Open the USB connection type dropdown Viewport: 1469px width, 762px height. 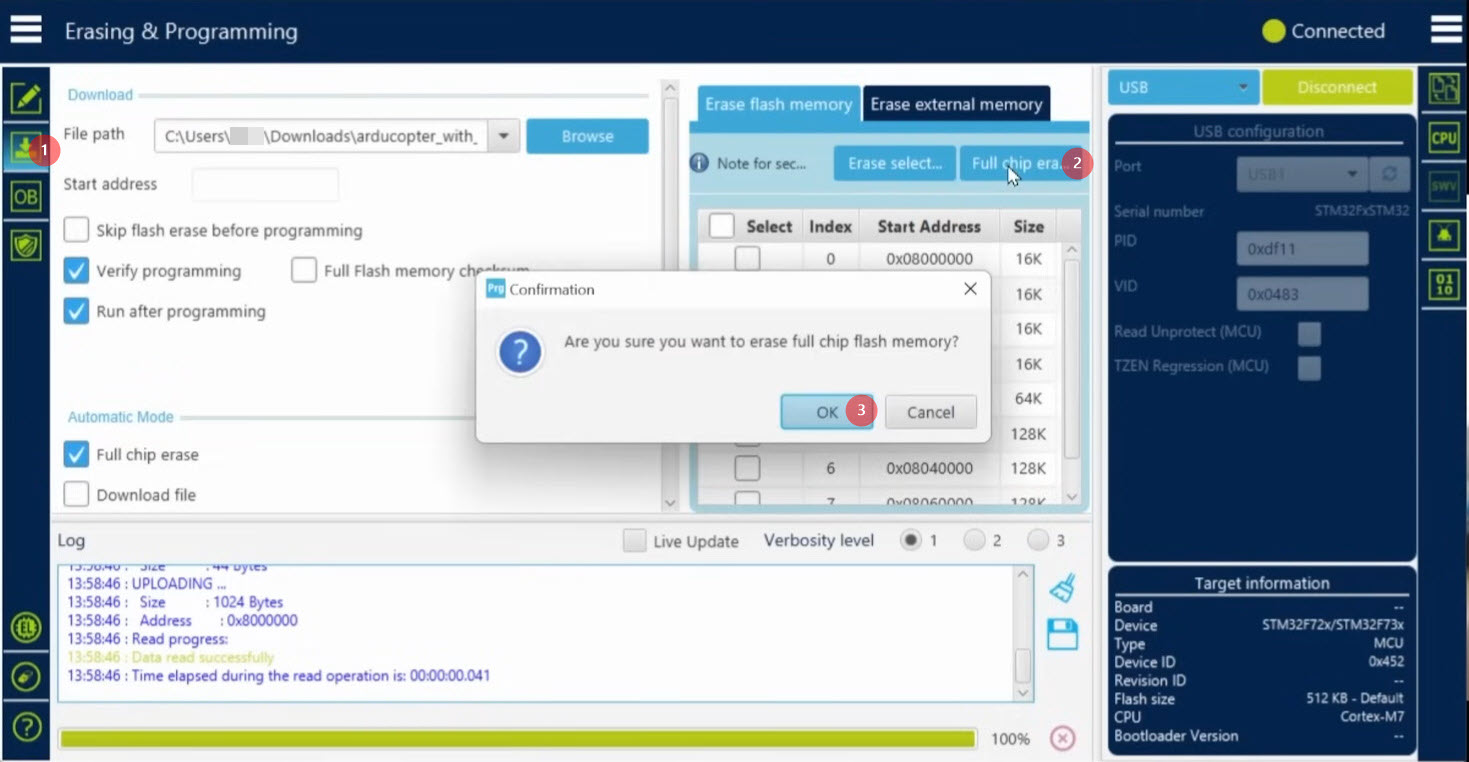click(x=1182, y=87)
